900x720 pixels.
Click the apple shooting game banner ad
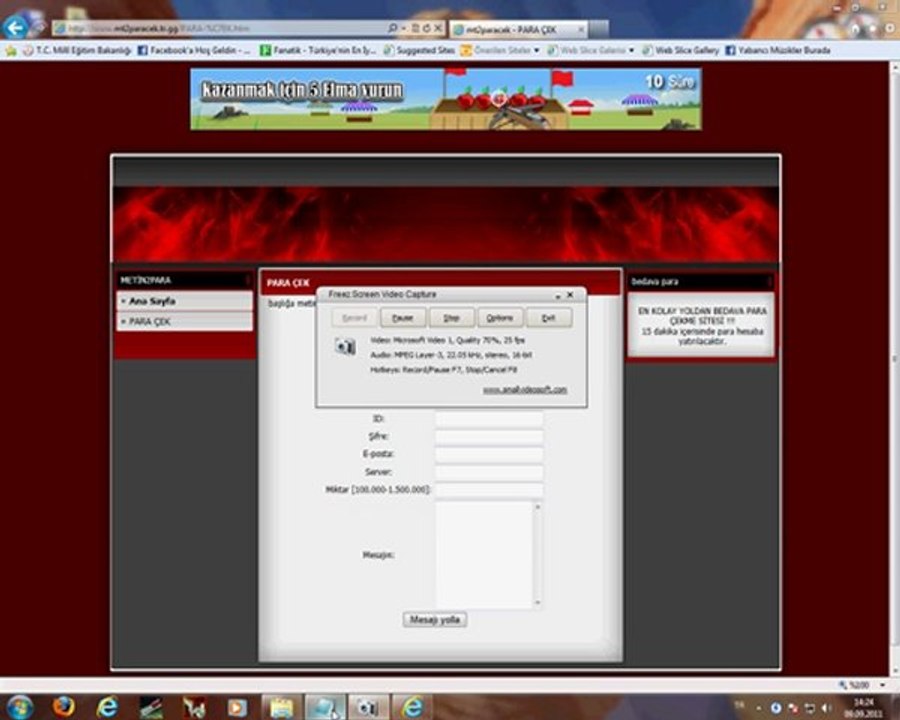[x=445, y=99]
